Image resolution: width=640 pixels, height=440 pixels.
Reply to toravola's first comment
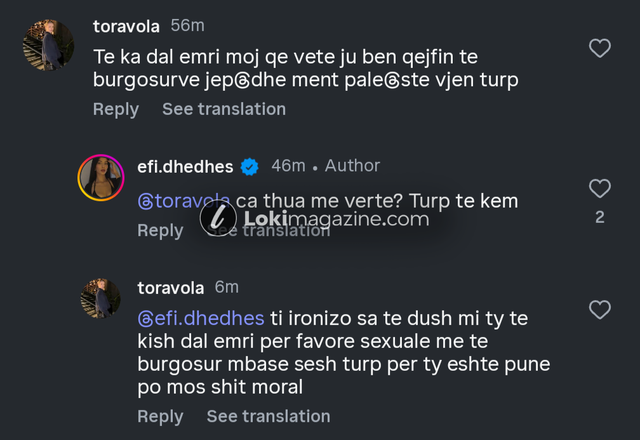point(116,109)
